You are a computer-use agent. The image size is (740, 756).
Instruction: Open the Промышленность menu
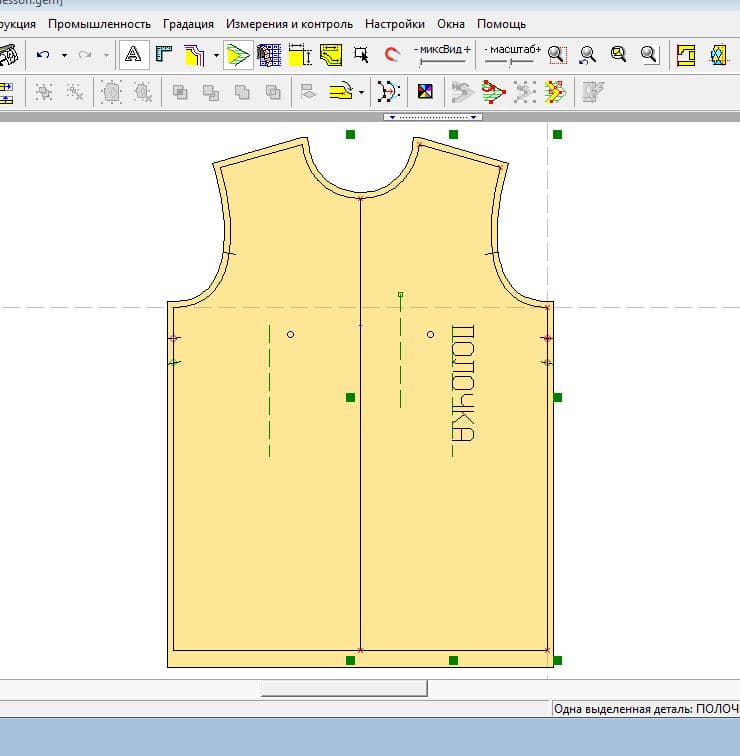click(99, 24)
